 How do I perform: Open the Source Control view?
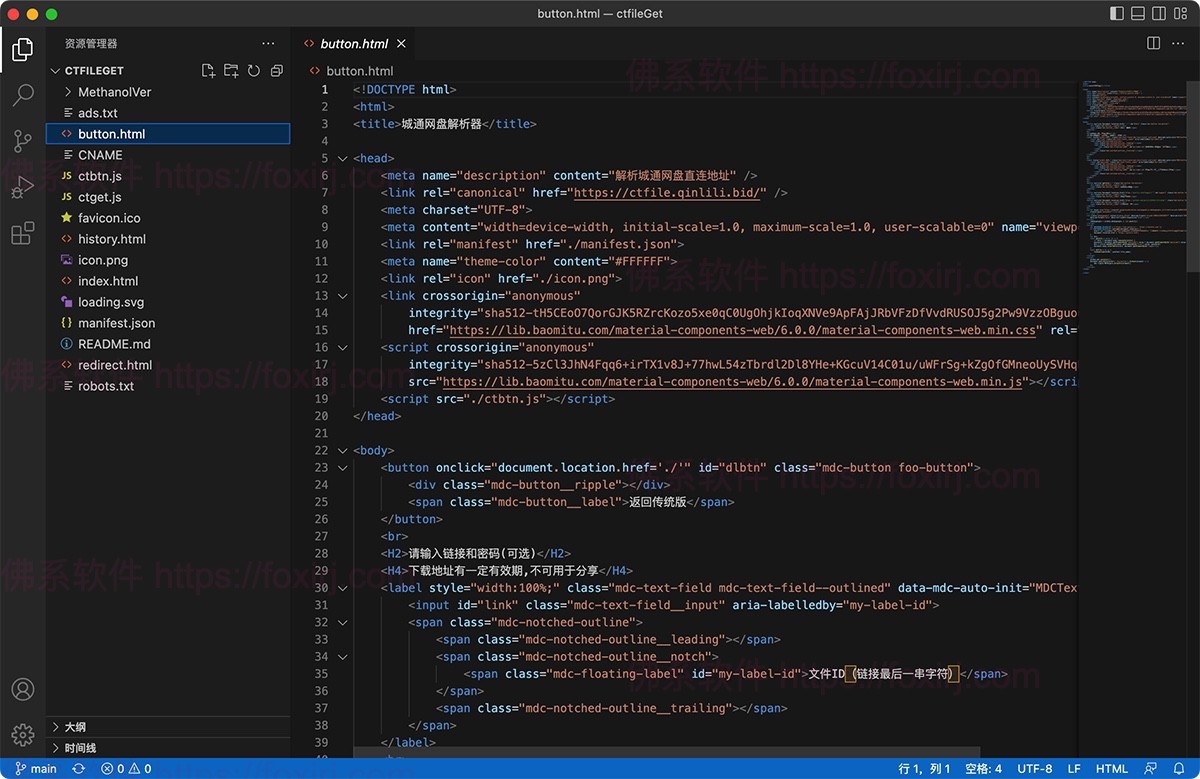tap(22, 141)
